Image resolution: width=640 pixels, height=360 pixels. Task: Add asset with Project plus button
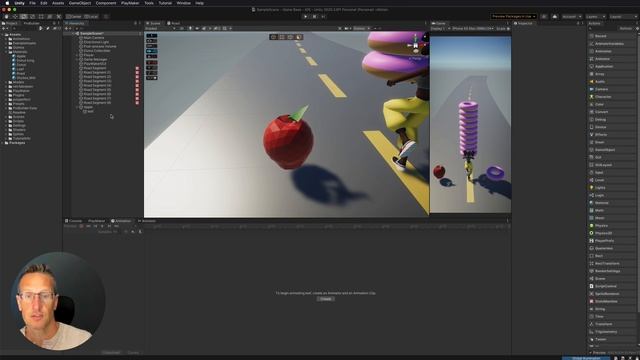click(4, 29)
